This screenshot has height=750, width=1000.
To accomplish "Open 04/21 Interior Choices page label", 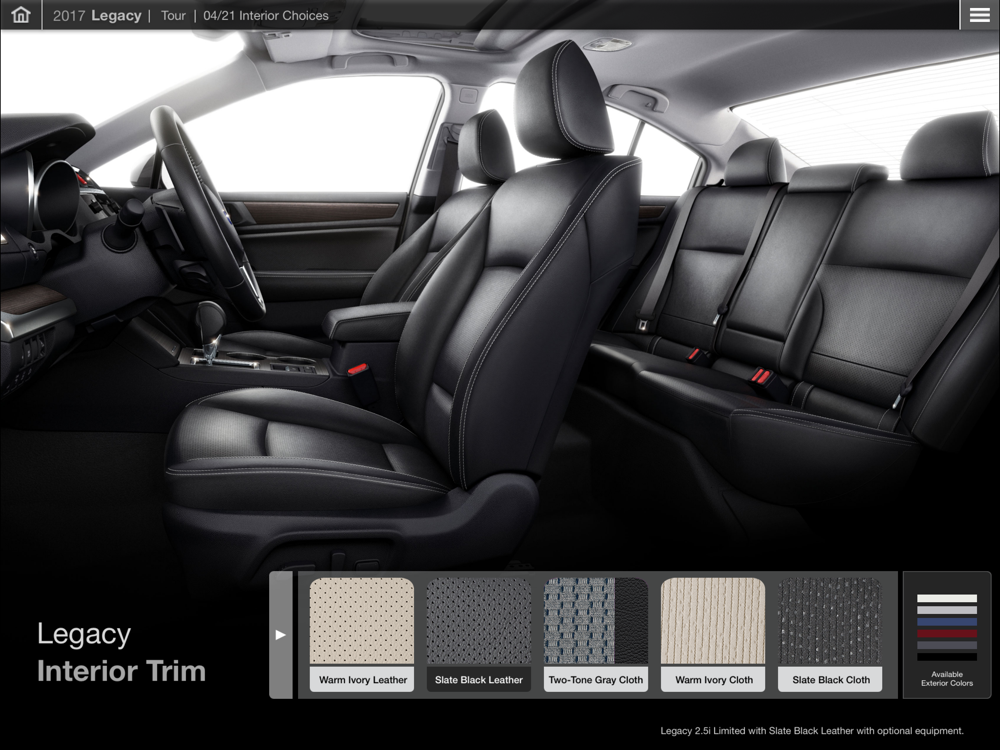I will [266, 15].
